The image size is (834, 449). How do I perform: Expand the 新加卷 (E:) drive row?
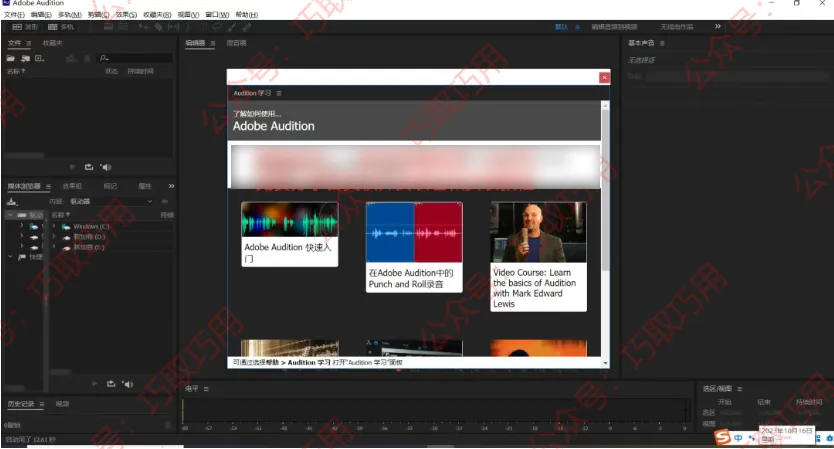(x=54, y=247)
